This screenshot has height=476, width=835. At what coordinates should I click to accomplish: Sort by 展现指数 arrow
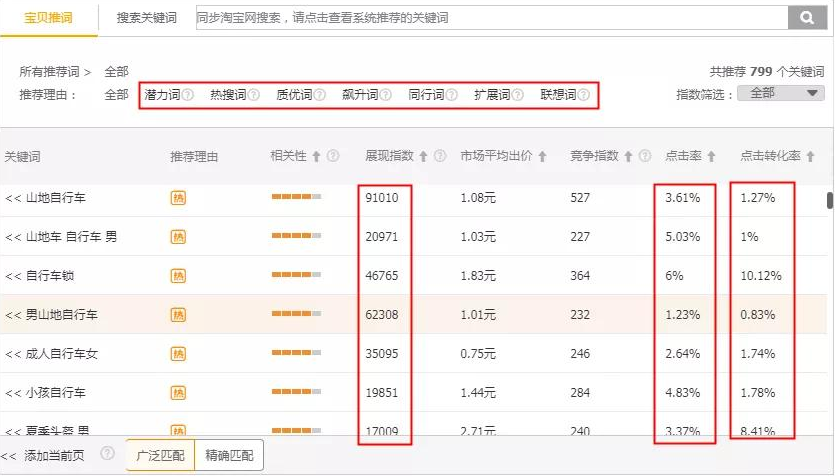pos(423,156)
